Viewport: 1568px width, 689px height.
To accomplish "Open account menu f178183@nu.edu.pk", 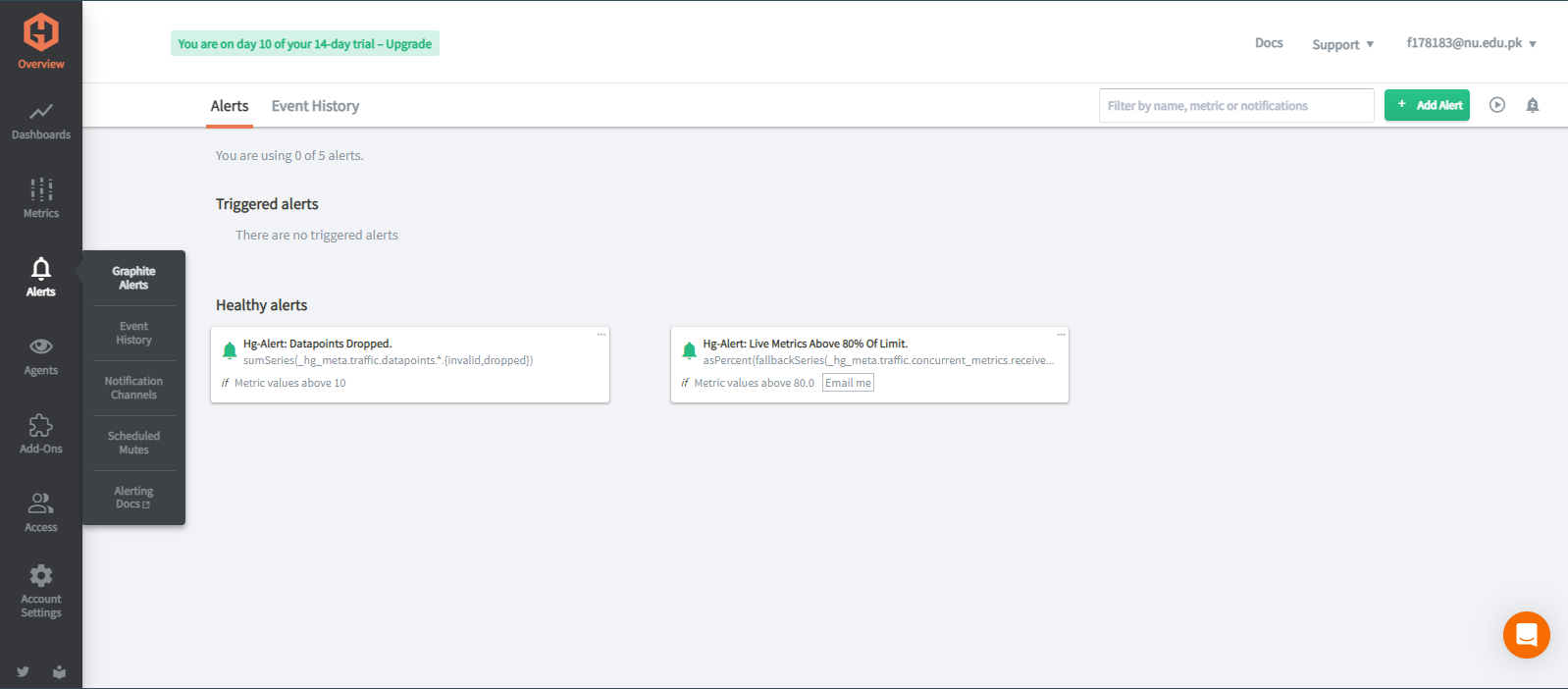I will pyautogui.click(x=1472, y=43).
